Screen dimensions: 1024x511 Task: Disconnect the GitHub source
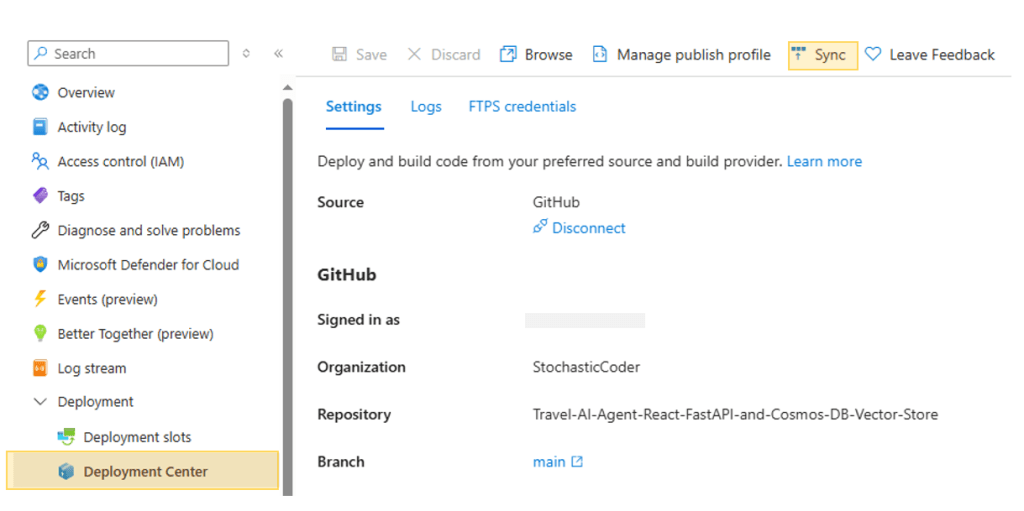[x=588, y=228]
